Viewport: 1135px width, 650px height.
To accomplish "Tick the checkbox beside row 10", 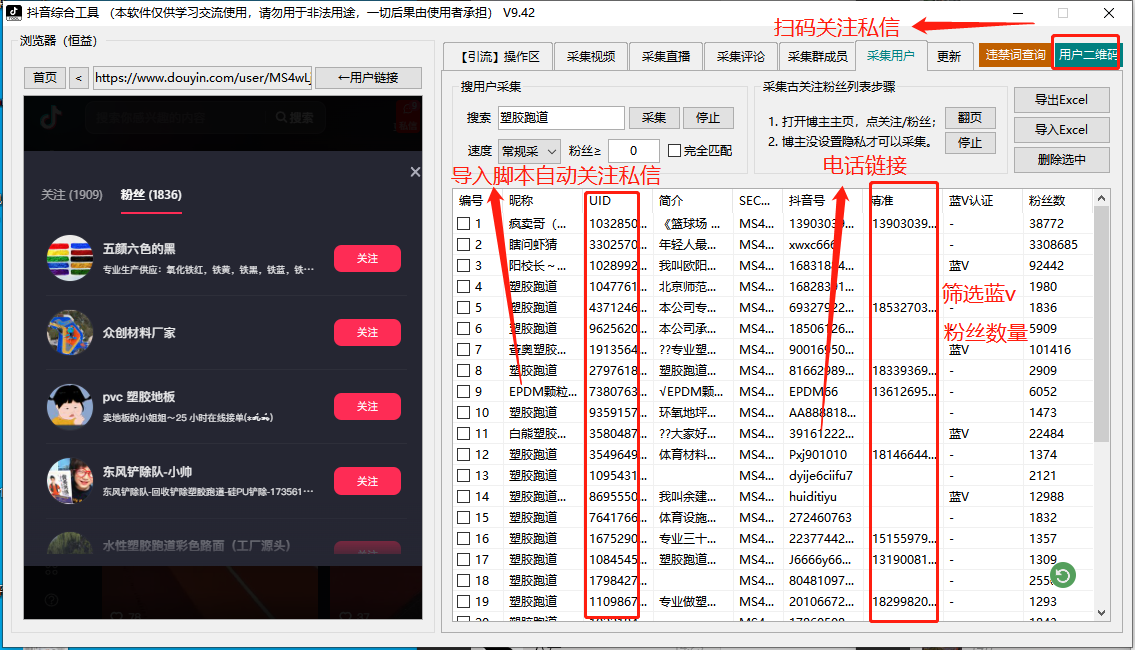I will (x=464, y=412).
